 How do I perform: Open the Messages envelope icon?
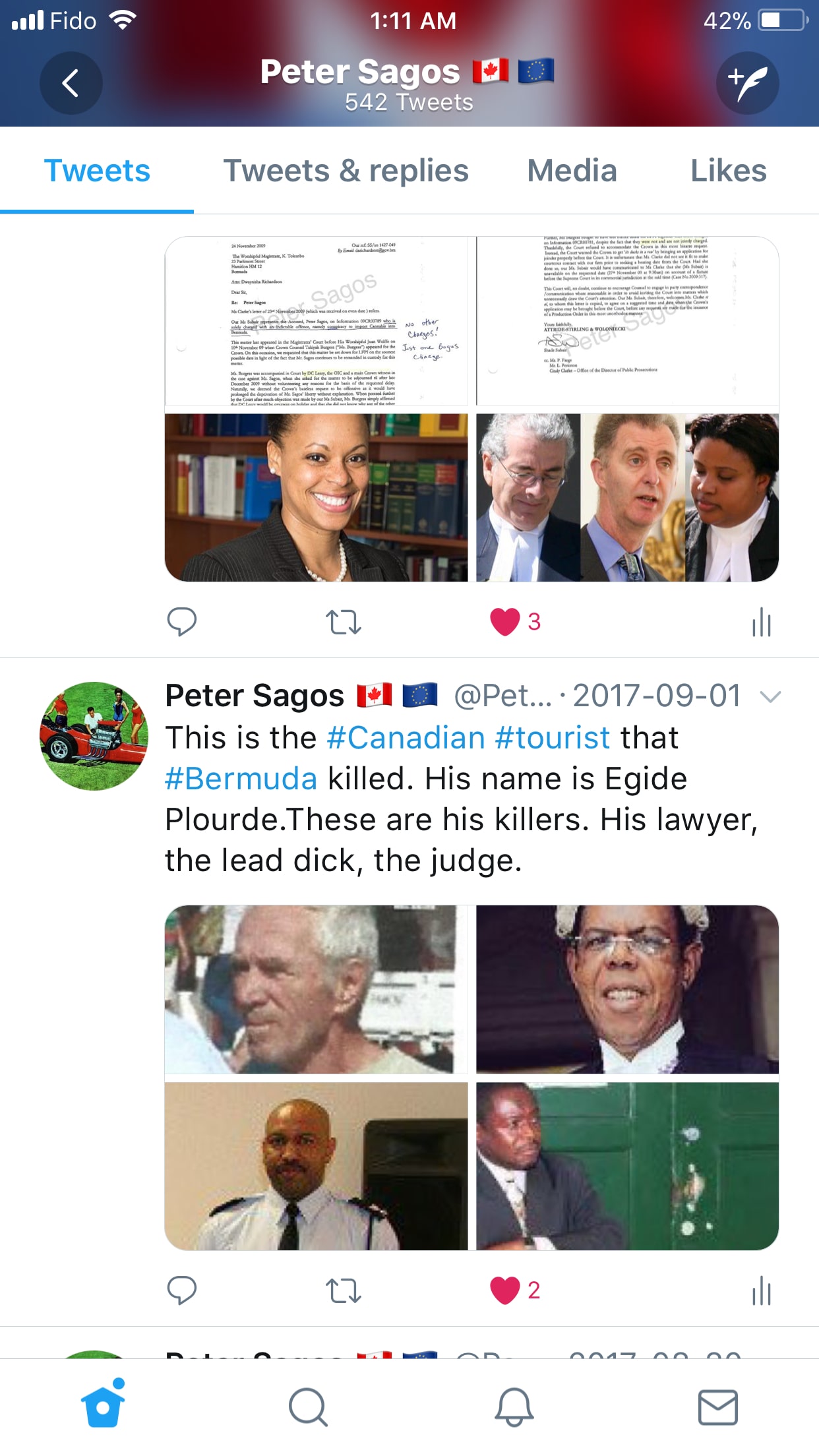[718, 1407]
